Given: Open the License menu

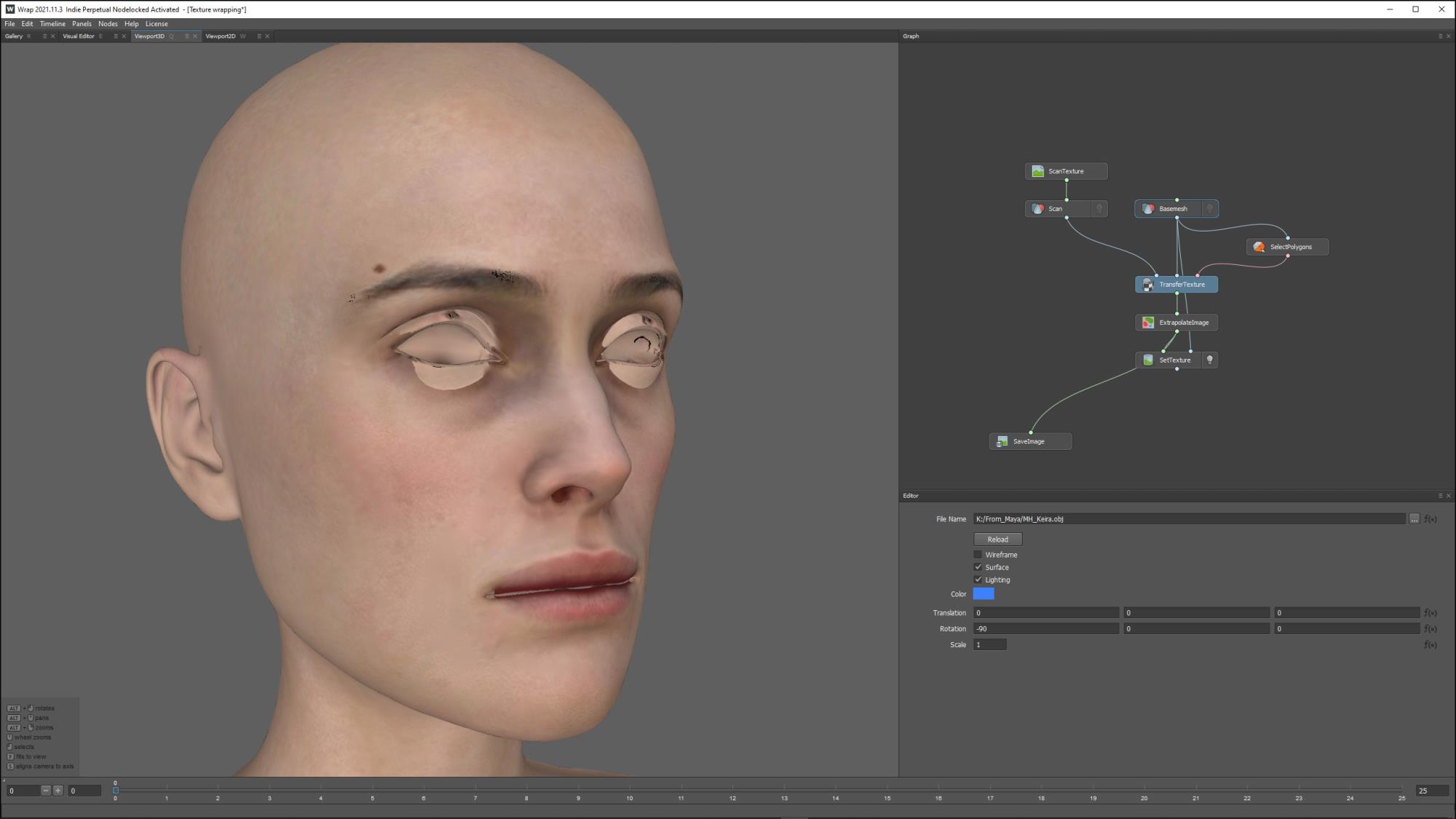Looking at the screenshot, I should (x=157, y=24).
